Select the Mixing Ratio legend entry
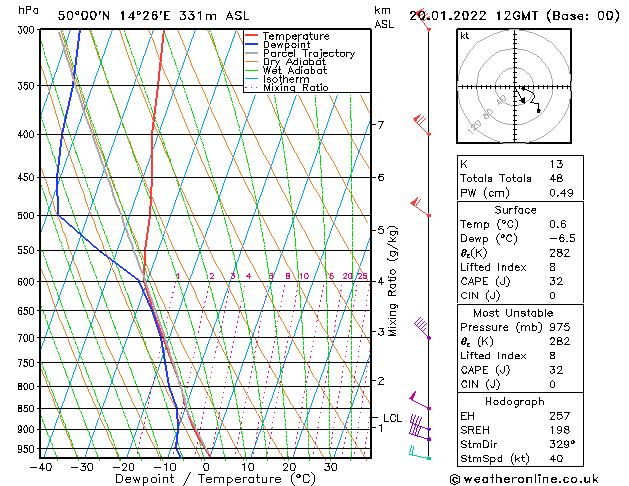This screenshot has width=629, height=486. (296, 87)
